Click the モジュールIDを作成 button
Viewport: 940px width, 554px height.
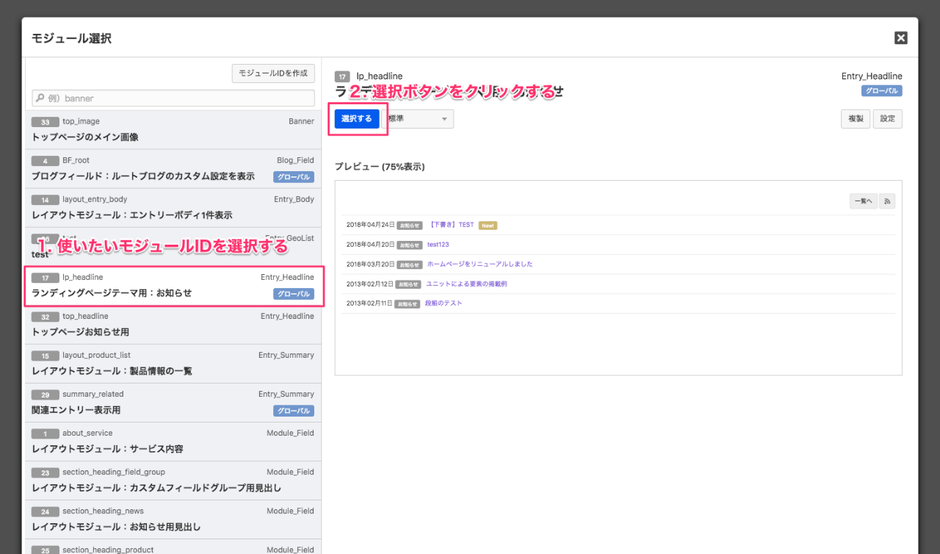(x=273, y=73)
